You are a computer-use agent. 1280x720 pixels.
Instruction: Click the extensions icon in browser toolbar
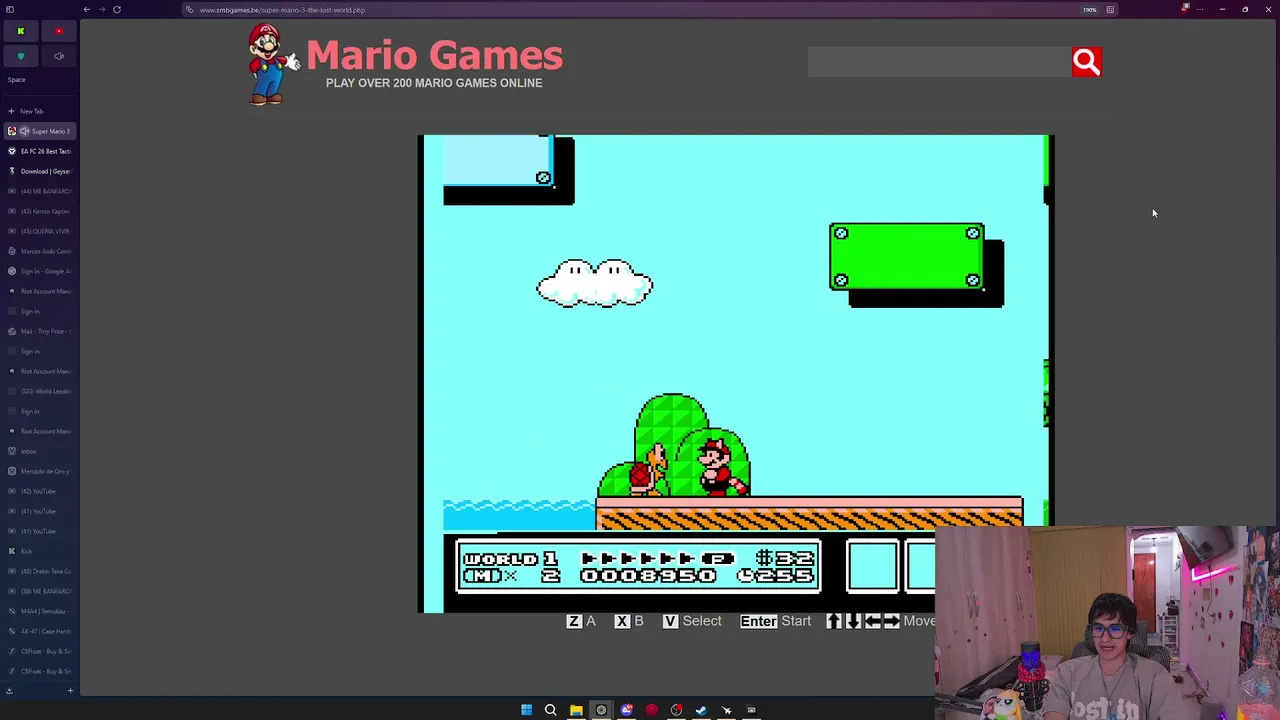coord(1185,9)
